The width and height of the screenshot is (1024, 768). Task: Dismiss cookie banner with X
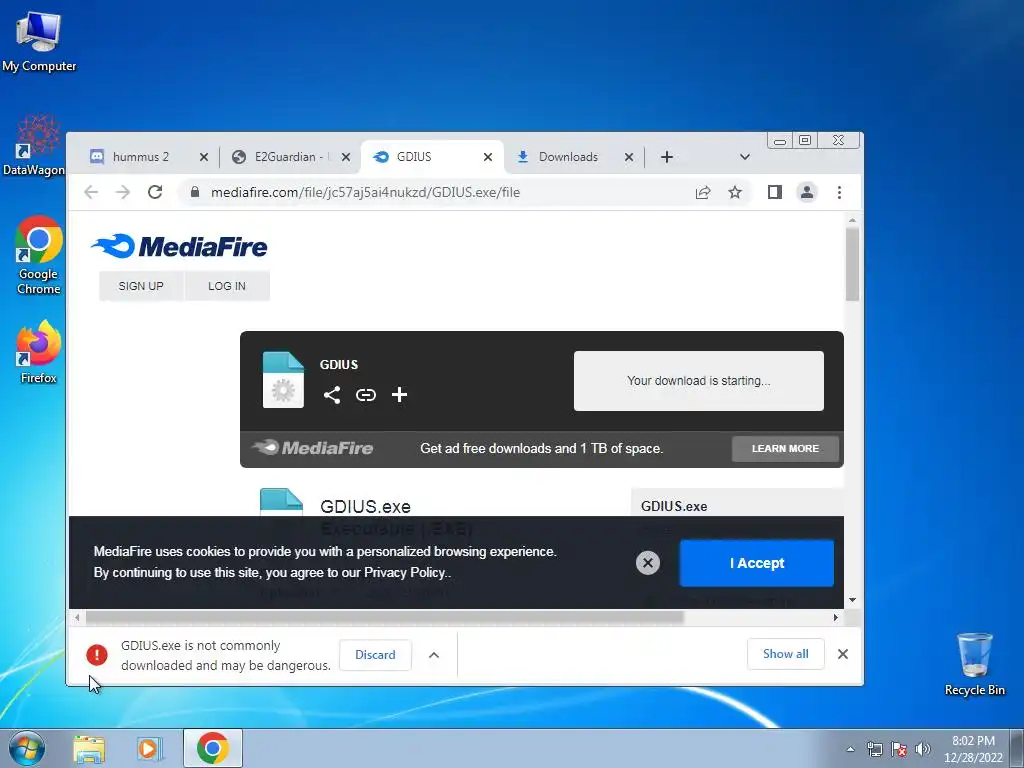point(648,563)
